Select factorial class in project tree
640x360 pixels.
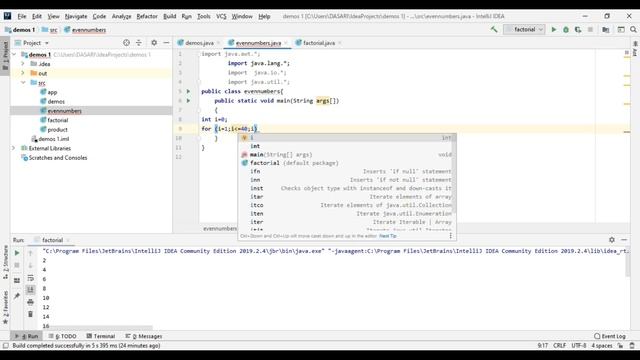coord(58,120)
